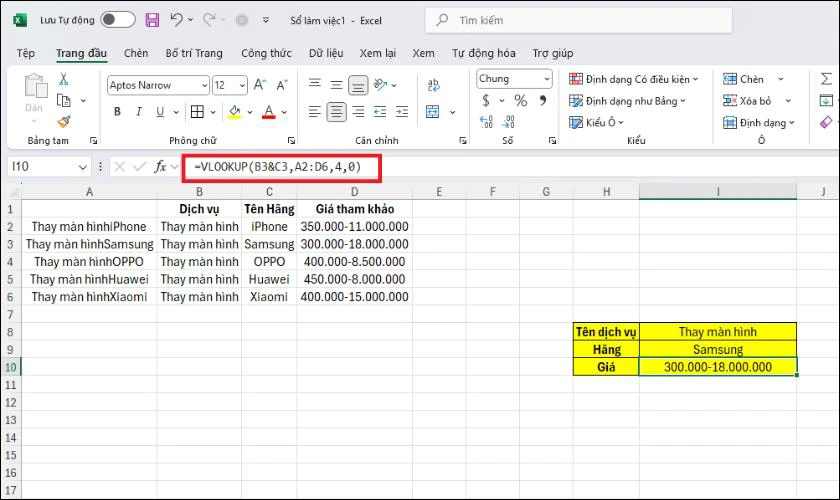
Task: Click the Decrease Decimal icon
Action: click(508, 122)
